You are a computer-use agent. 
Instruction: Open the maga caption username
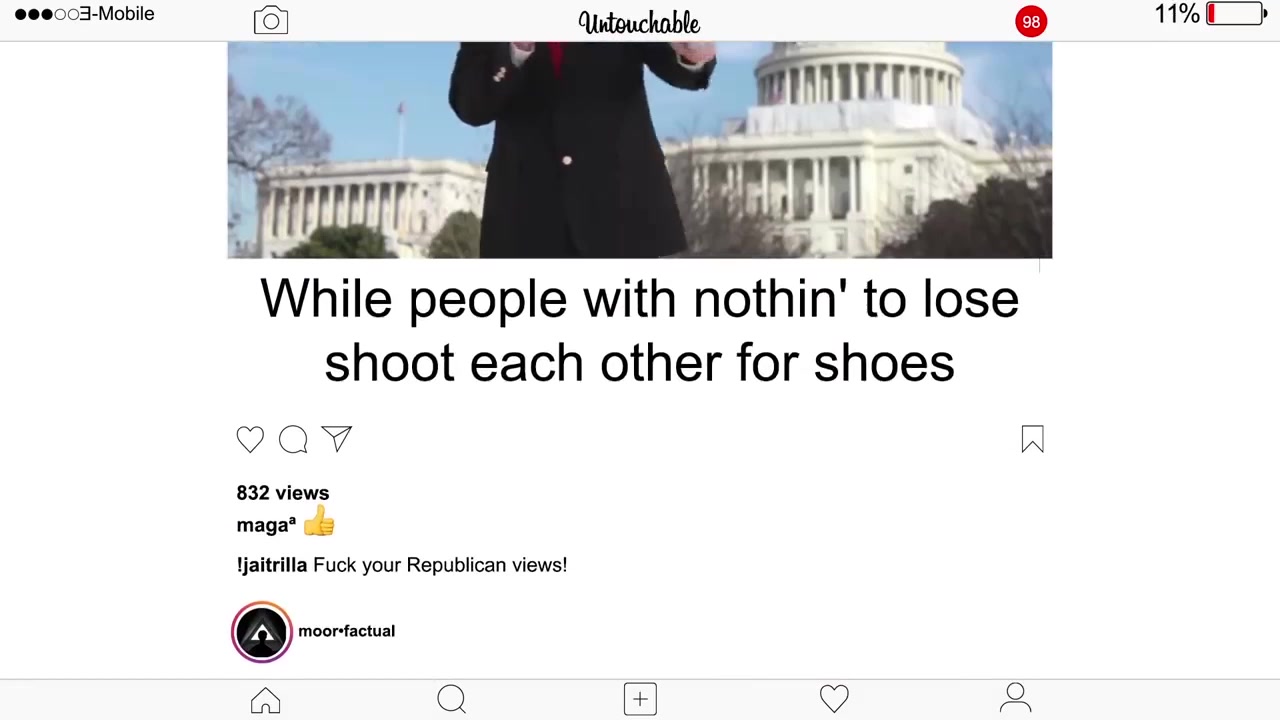(266, 525)
